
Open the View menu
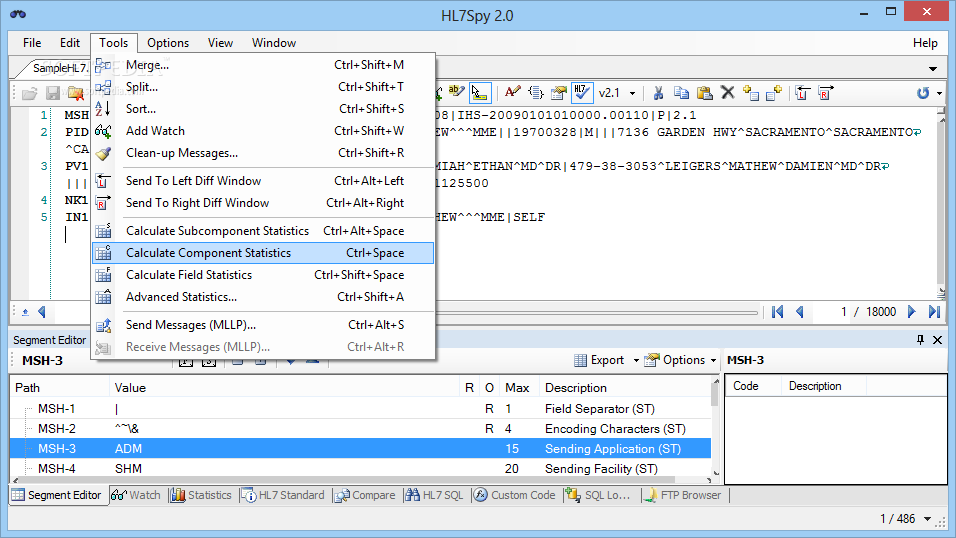tap(220, 43)
